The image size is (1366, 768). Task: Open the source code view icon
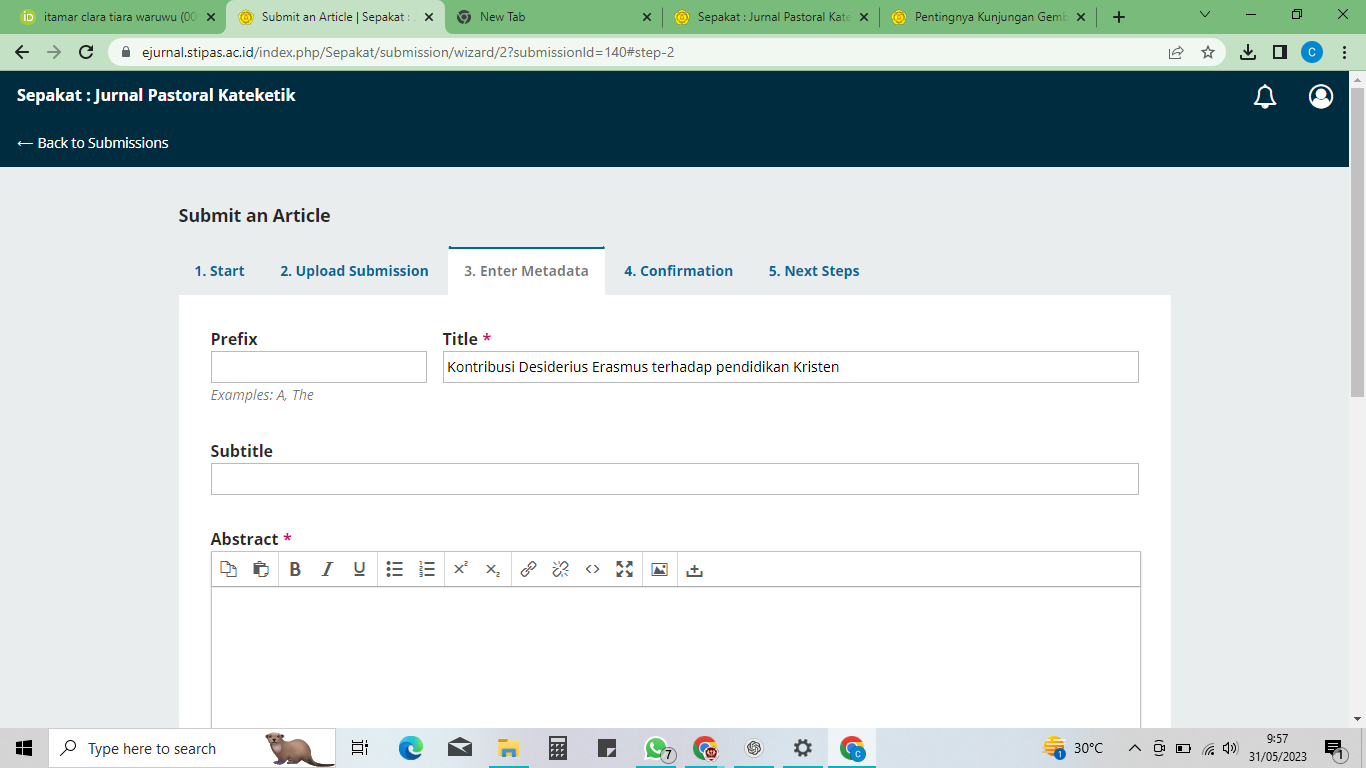coord(593,569)
